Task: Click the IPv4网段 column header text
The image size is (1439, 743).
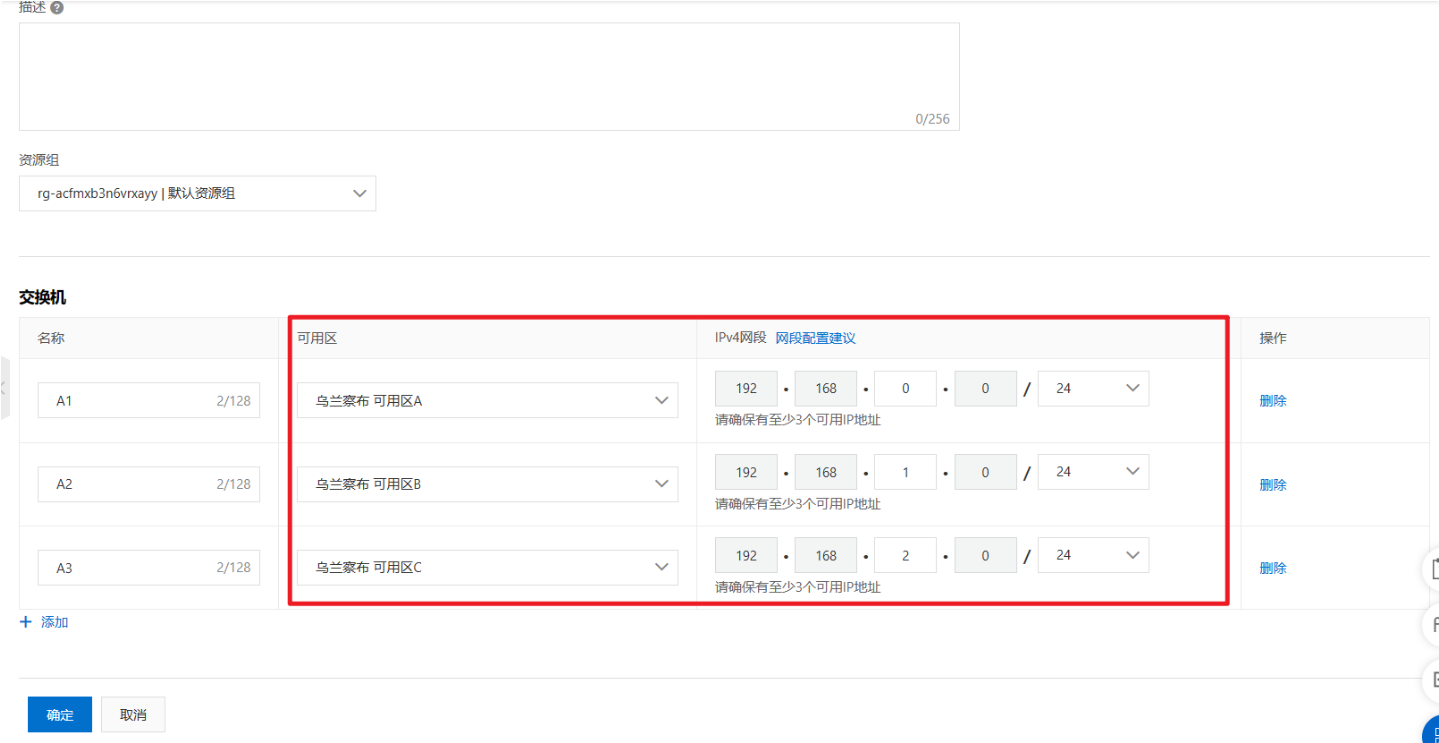Action: (x=741, y=338)
